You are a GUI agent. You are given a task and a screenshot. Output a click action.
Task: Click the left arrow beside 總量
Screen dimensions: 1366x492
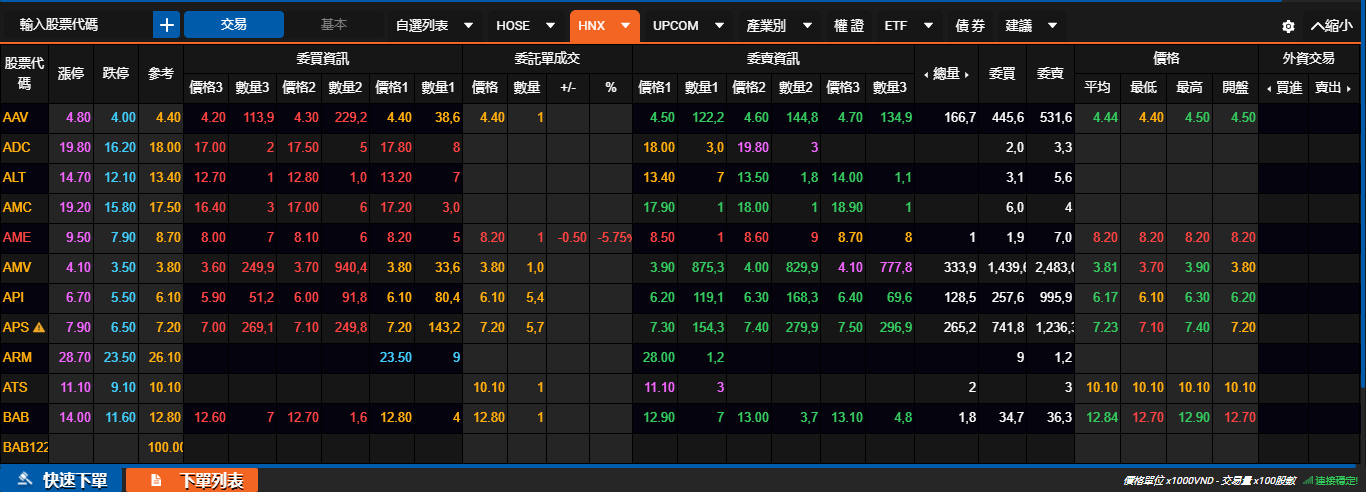(x=925, y=73)
